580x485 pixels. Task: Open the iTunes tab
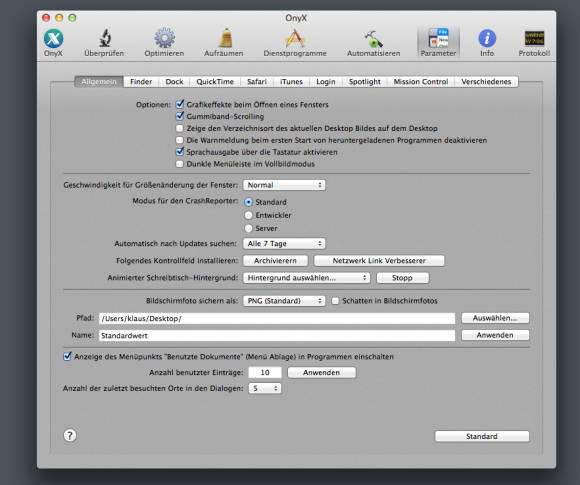pos(291,81)
